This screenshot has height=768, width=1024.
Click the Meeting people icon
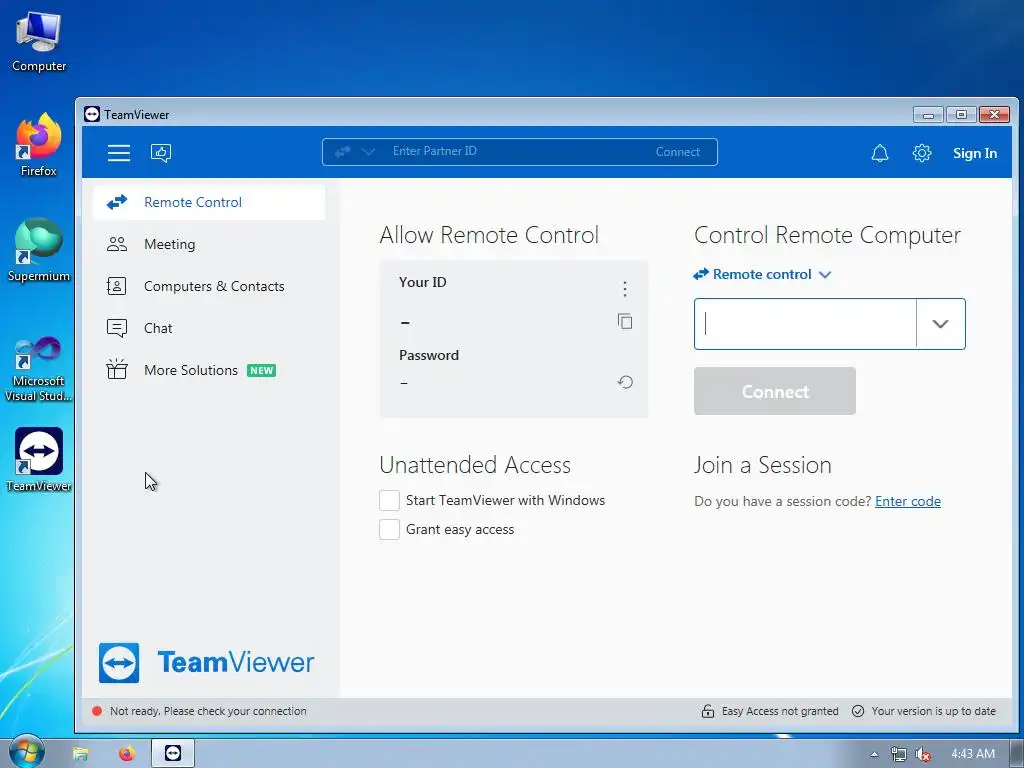pos(117,244)
